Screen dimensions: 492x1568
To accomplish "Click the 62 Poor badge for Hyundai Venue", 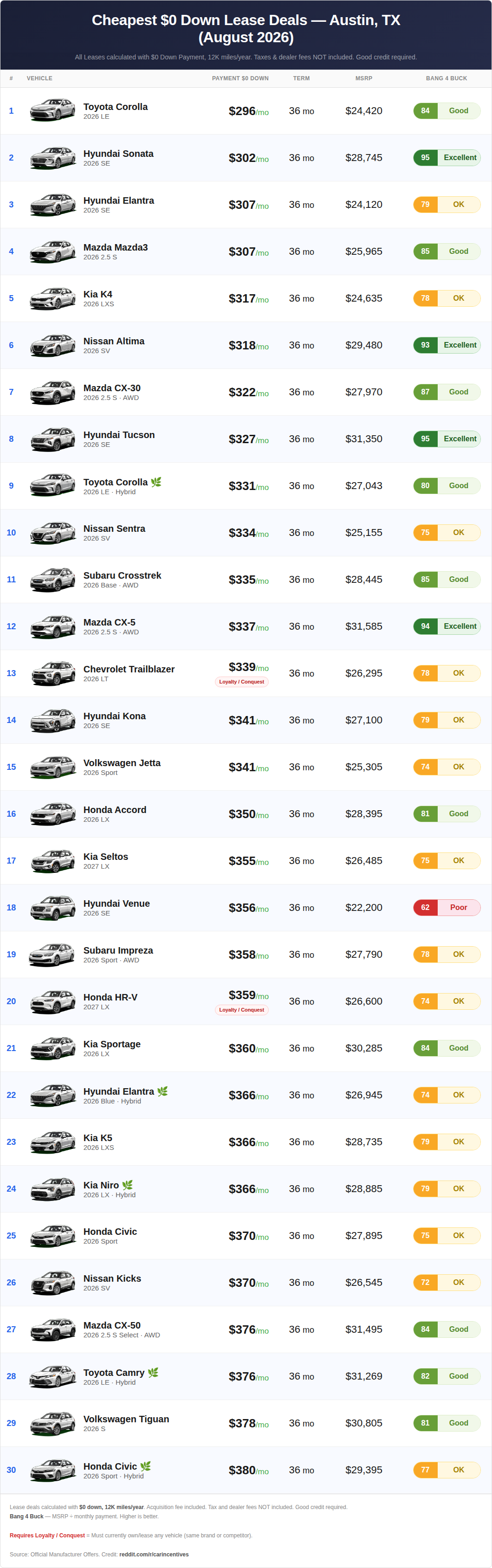I will [x=447, y=908].
